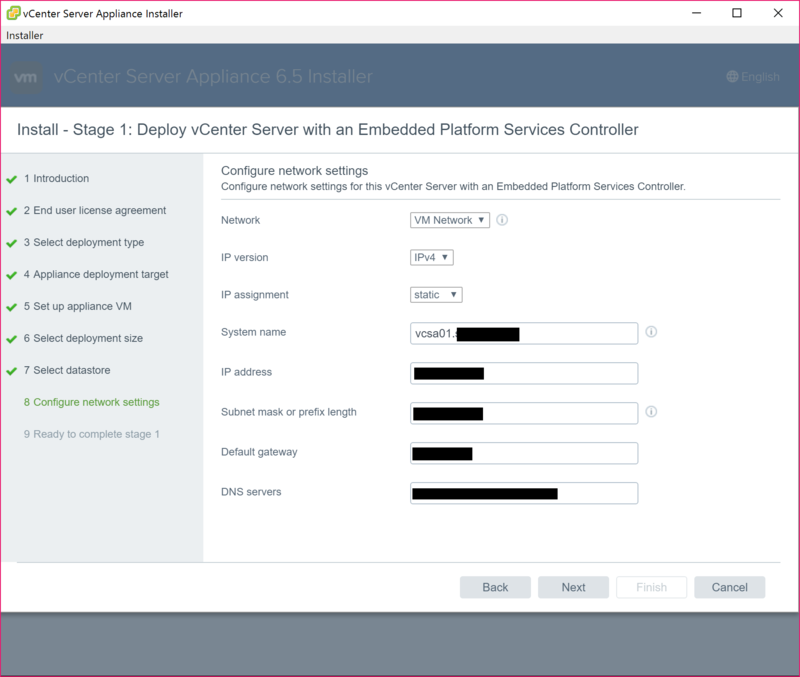Screen dimensions: 800x677
Task: Open the IP version IPv4 dropdown
Action: click(431, 257)
